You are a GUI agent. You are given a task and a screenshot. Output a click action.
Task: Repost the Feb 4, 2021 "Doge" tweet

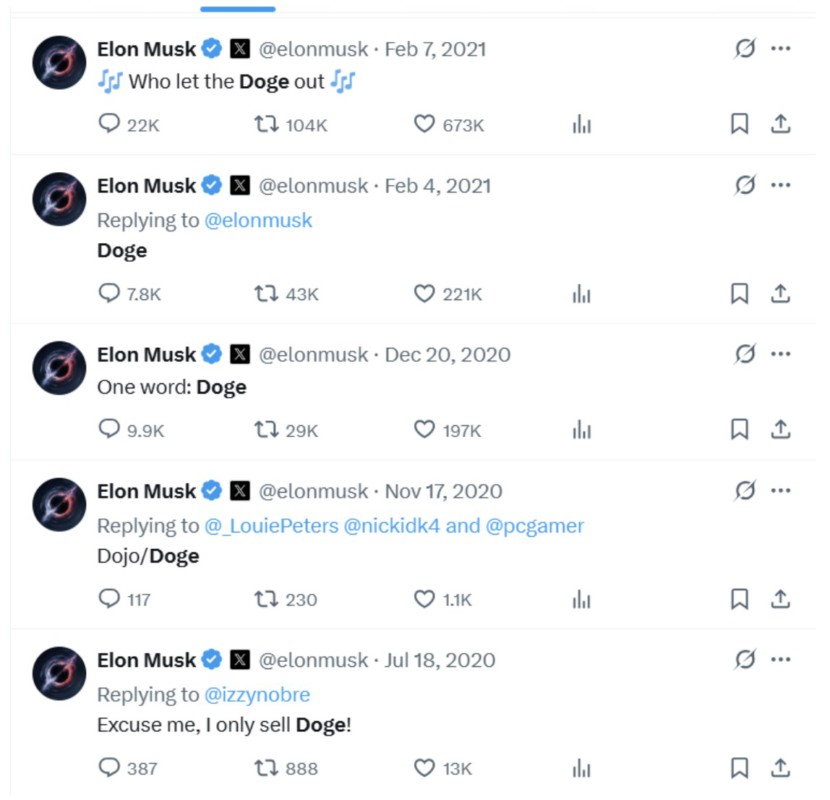click(266, 294)
